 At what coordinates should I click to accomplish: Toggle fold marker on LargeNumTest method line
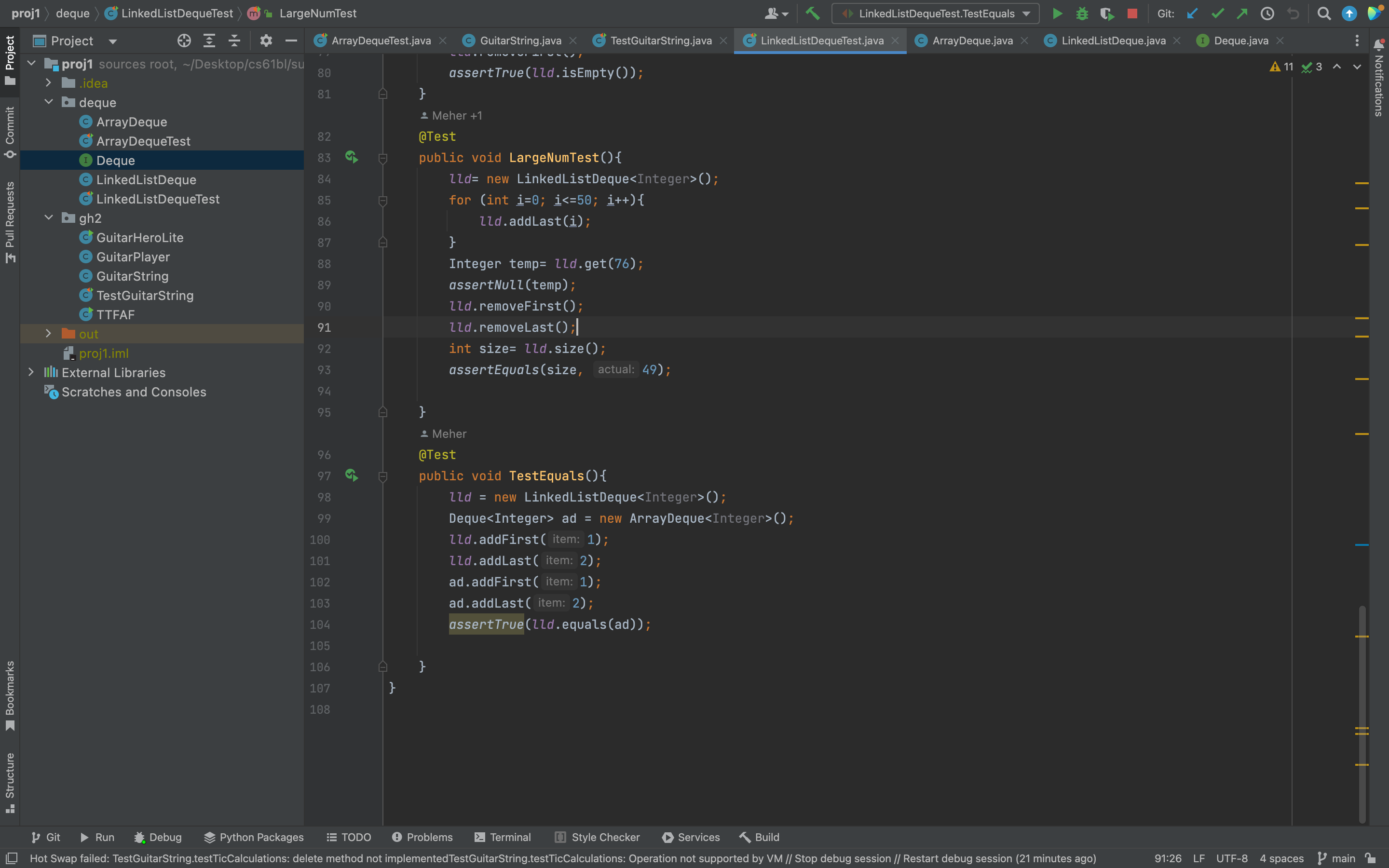tap(383, 158)
